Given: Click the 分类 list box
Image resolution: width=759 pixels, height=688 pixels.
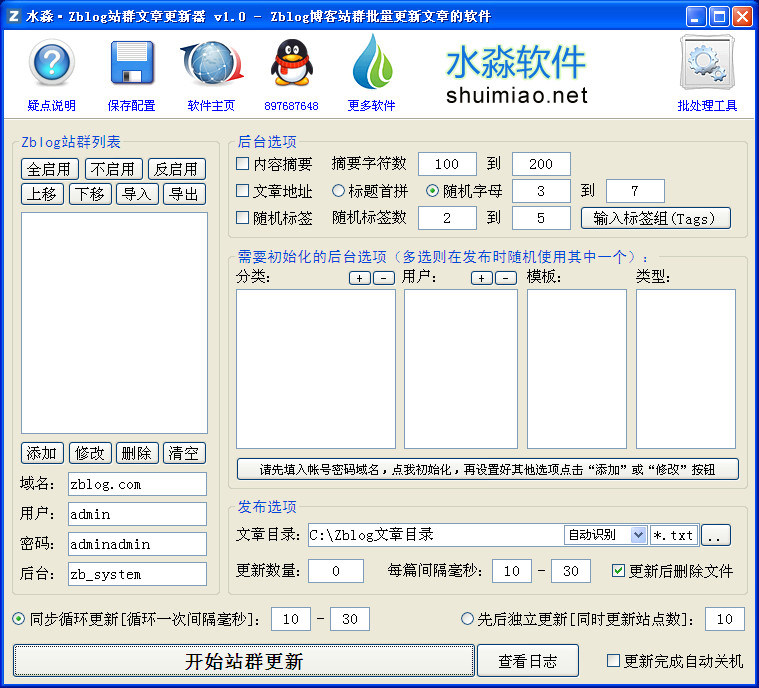Looking at the screenshot, I should (x=316, y=369).
